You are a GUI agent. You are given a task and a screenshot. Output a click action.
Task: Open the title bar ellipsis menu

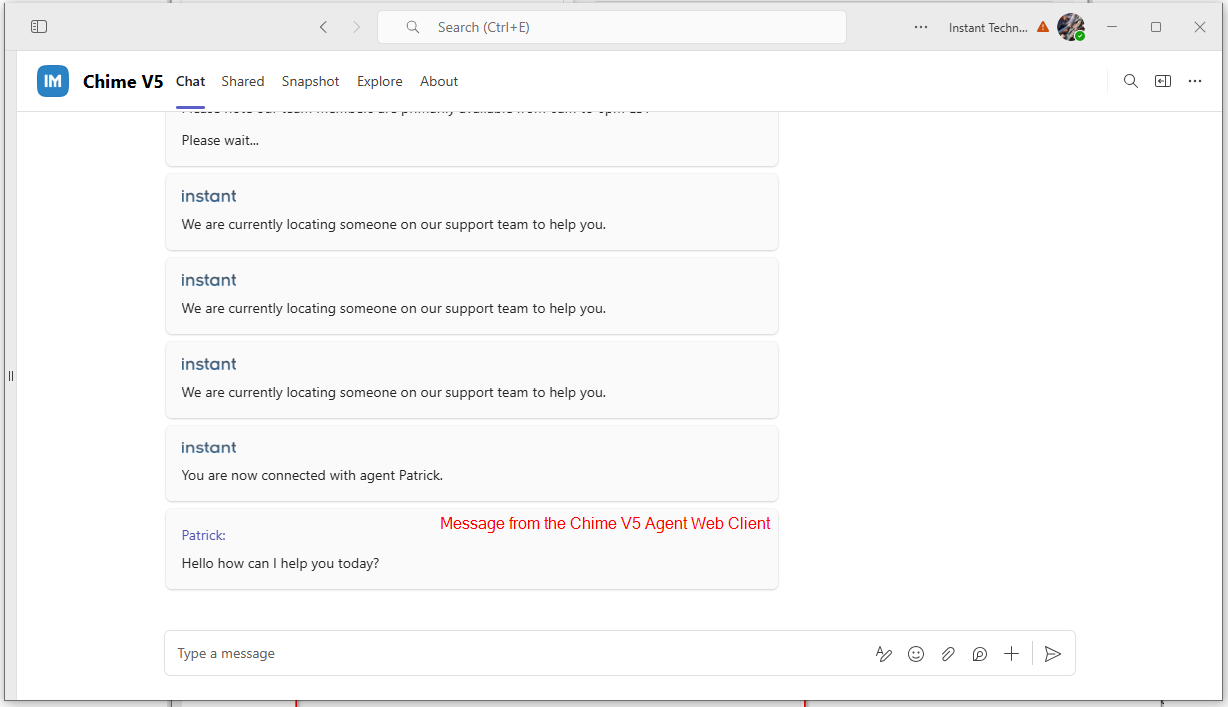pos(921,27)
